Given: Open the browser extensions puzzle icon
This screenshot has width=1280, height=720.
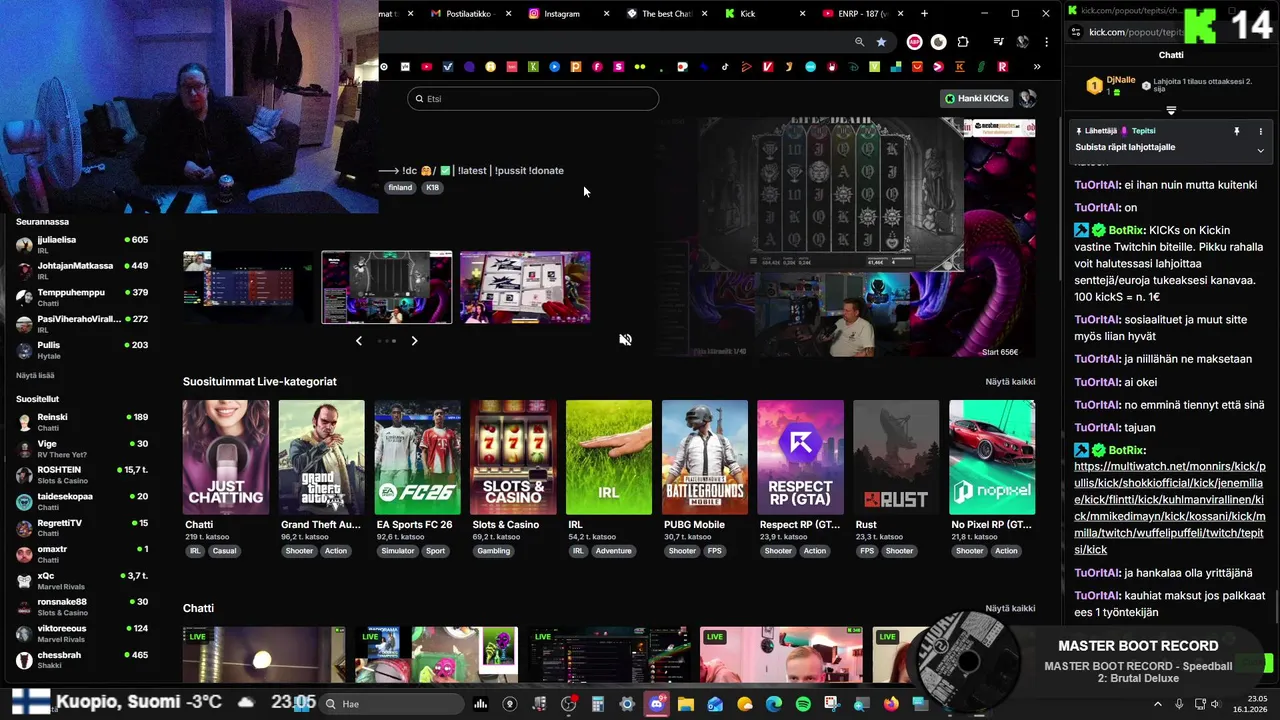Looking at the screenshot, I should (963, 42).
